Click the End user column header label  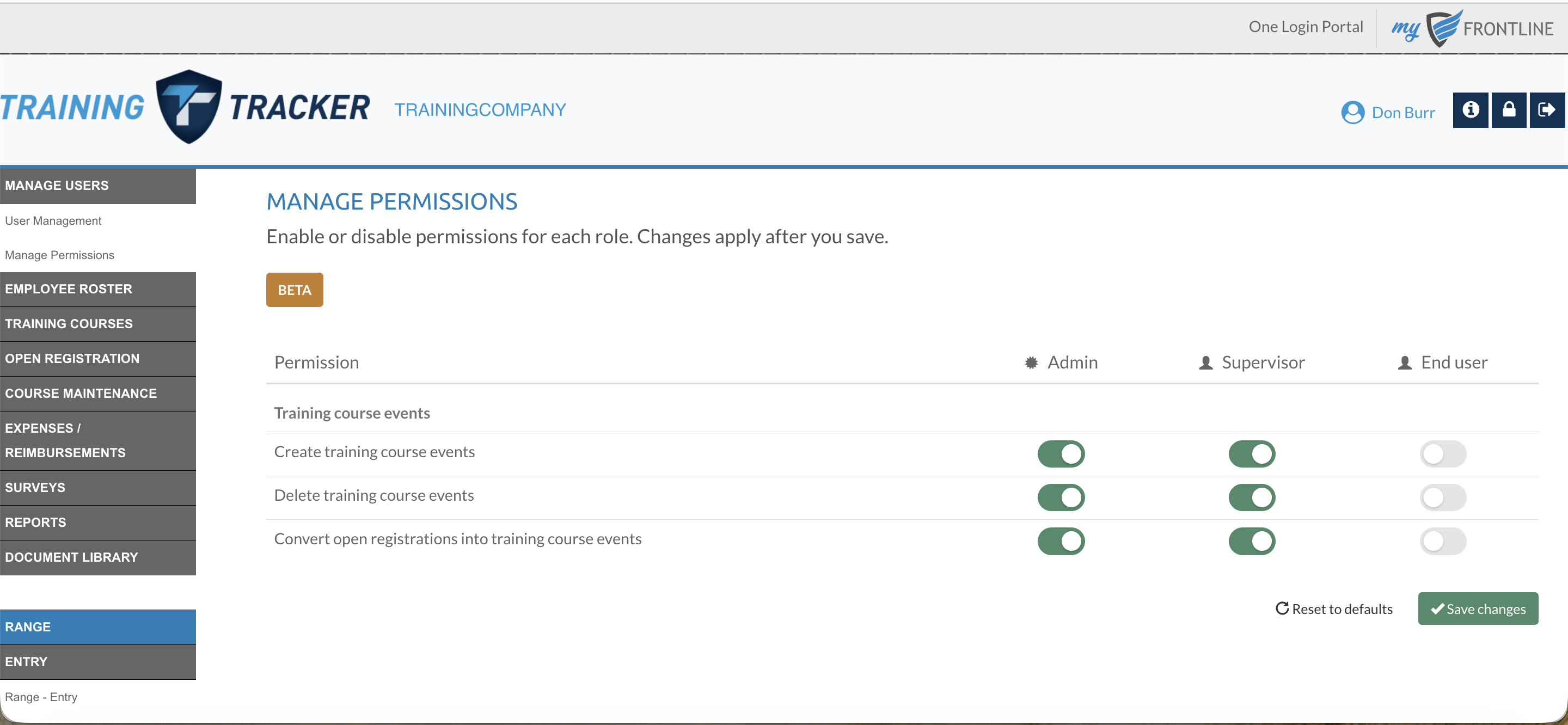point(1454,362)
